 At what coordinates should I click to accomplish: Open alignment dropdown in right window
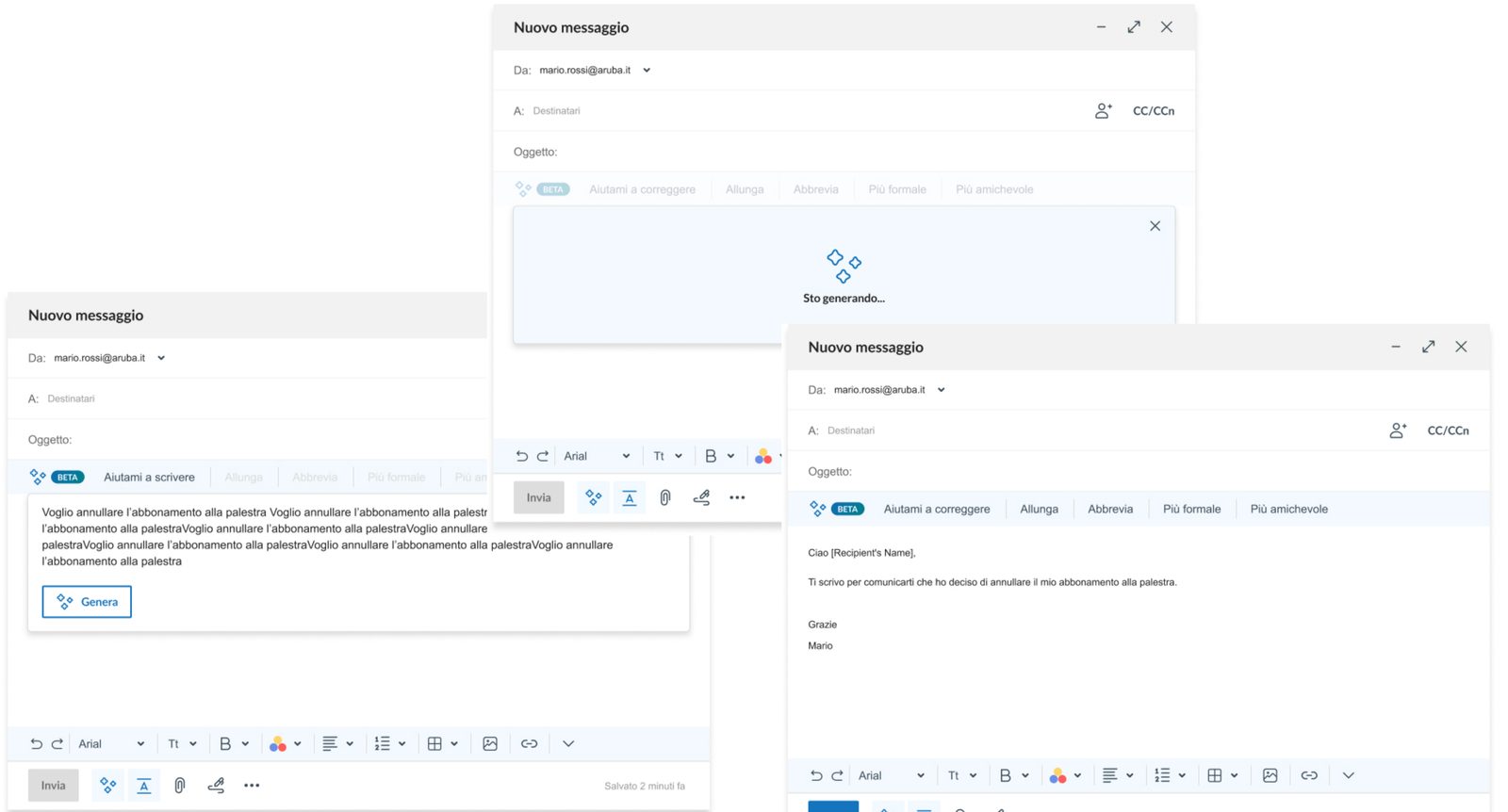coord(1118,776)
